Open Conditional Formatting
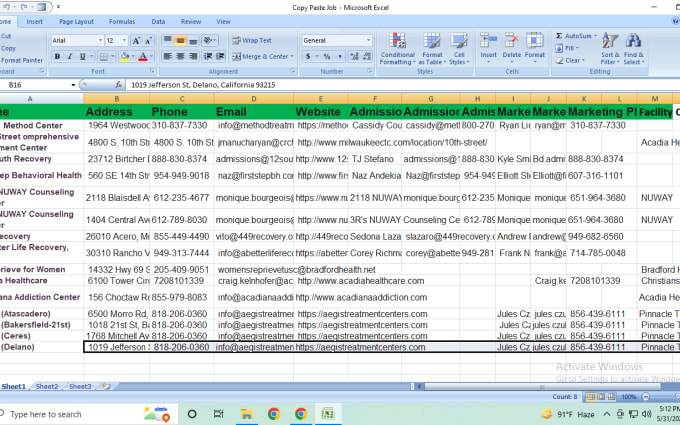Screen dimensions: 680x425 (x=398, y=49)
